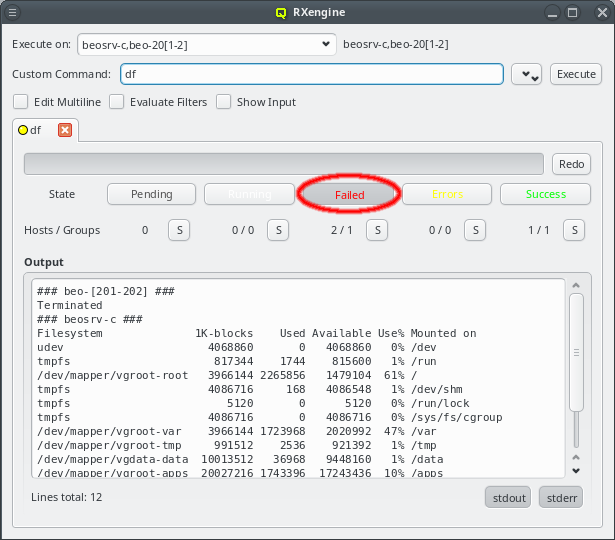
Task: Click the S button under Success
Action: click(x=574, y=230)
